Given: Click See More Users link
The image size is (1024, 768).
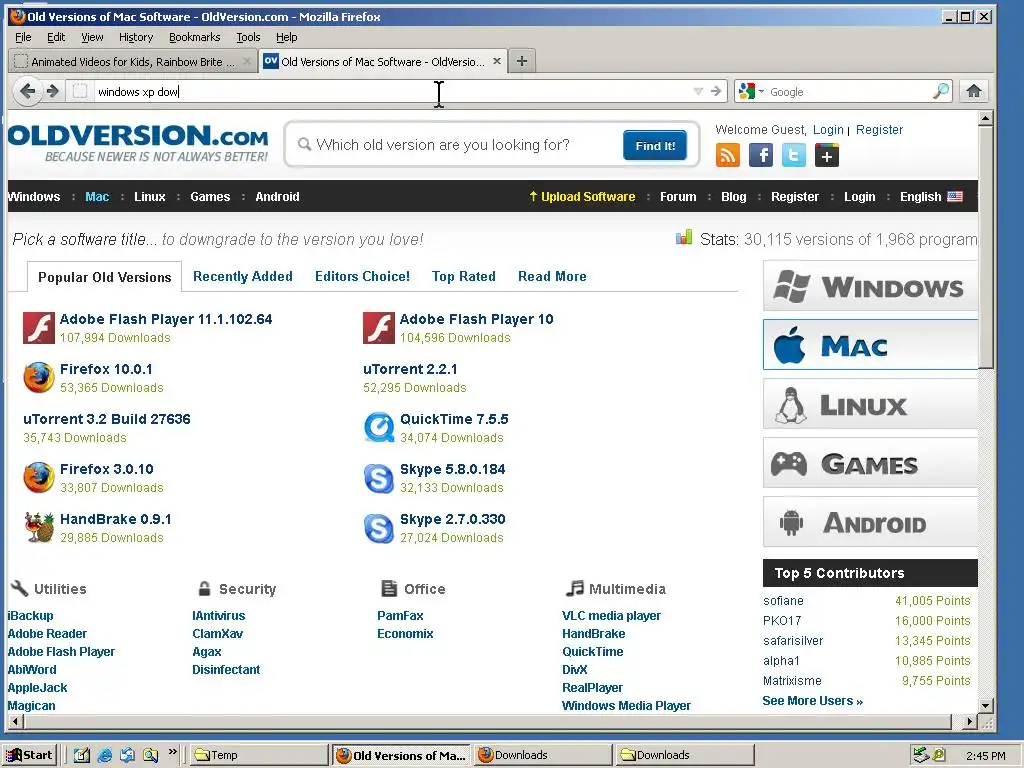Looking at the screenshot, I should 812,701.
